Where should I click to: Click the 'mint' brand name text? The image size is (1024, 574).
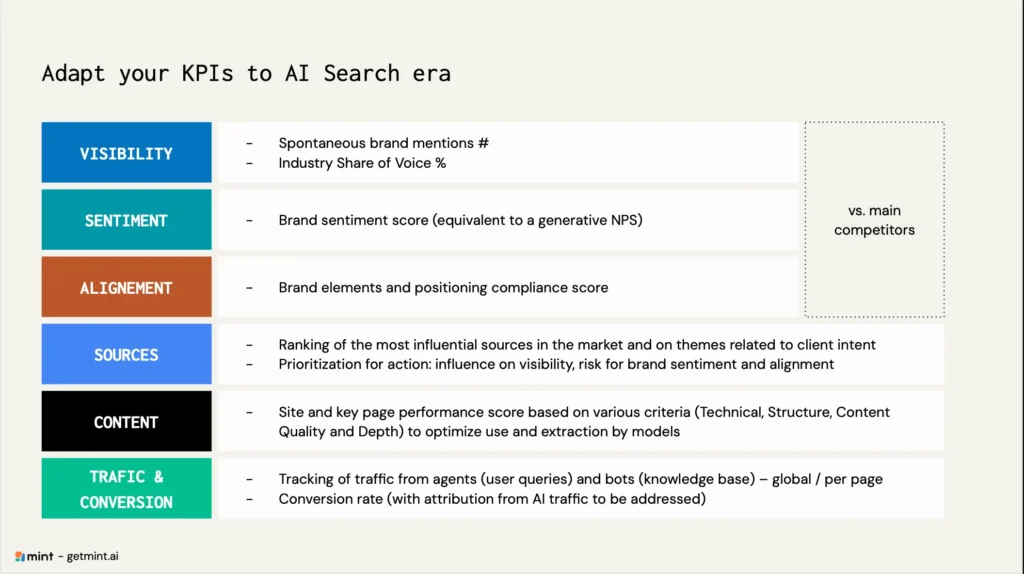tap(40, 556)
